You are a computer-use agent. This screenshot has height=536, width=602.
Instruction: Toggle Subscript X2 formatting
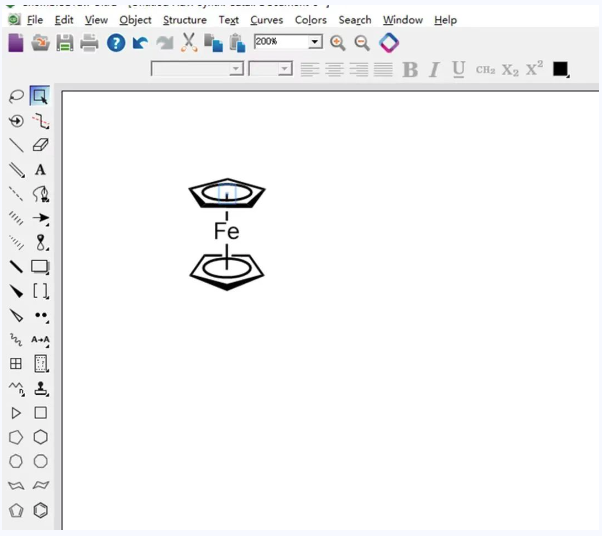tap(510, 70)
